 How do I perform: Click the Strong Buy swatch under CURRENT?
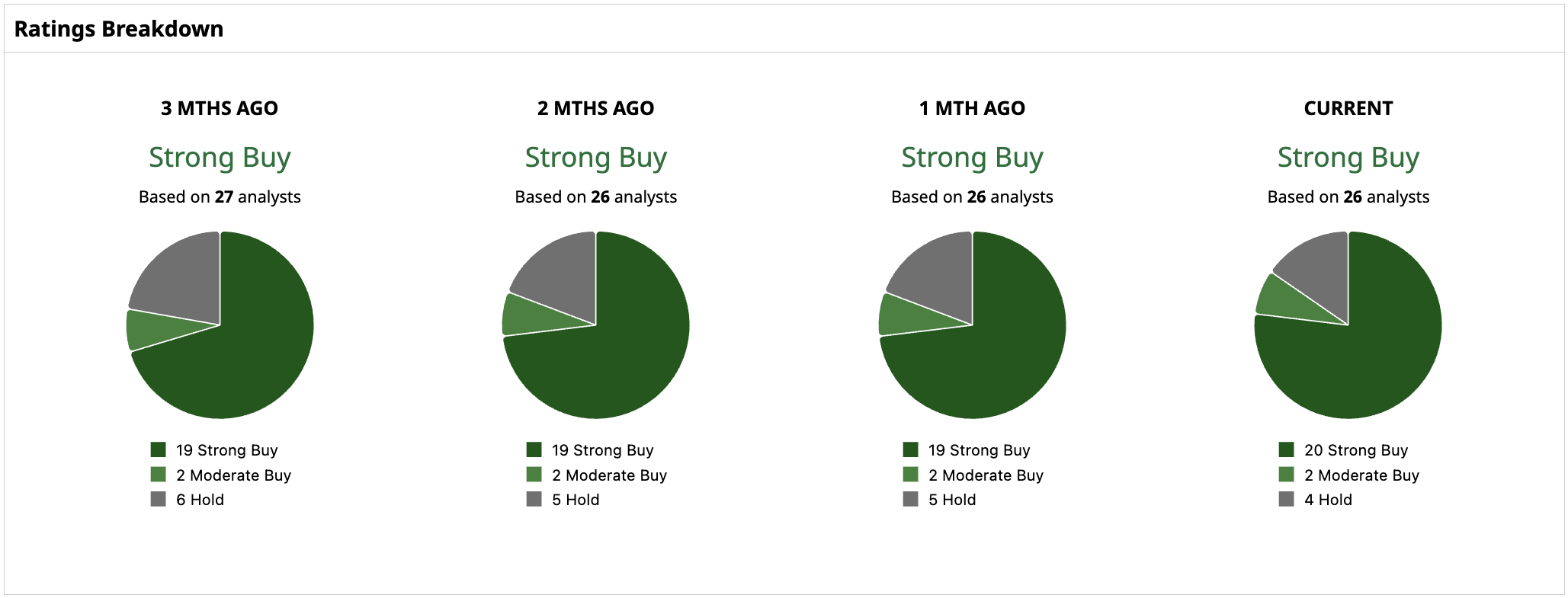tap(1286, 449)
